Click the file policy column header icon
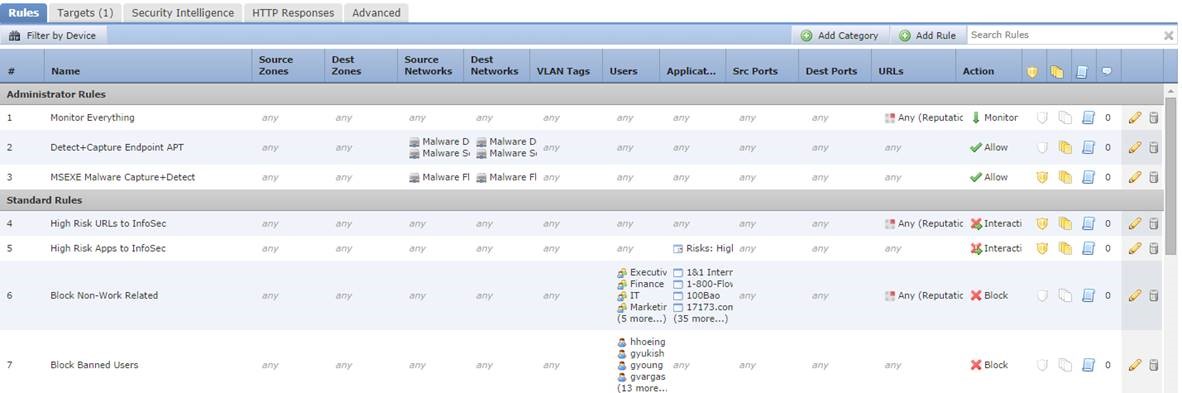This screenshot has height=393, width=1182. point(1056,72)
